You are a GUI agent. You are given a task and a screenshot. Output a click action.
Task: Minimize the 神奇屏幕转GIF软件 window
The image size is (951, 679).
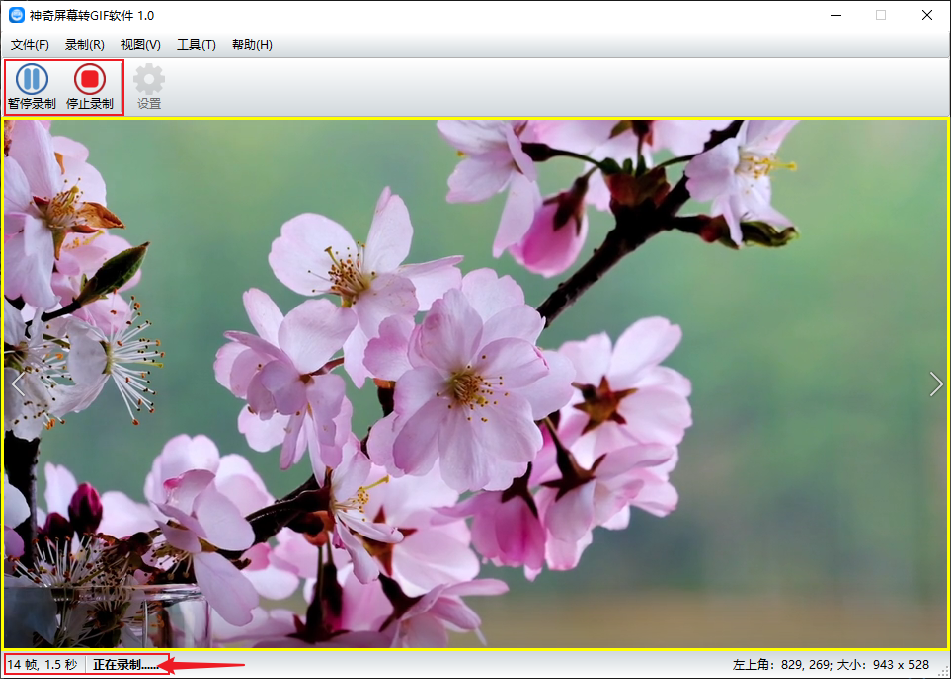point(836,15)
